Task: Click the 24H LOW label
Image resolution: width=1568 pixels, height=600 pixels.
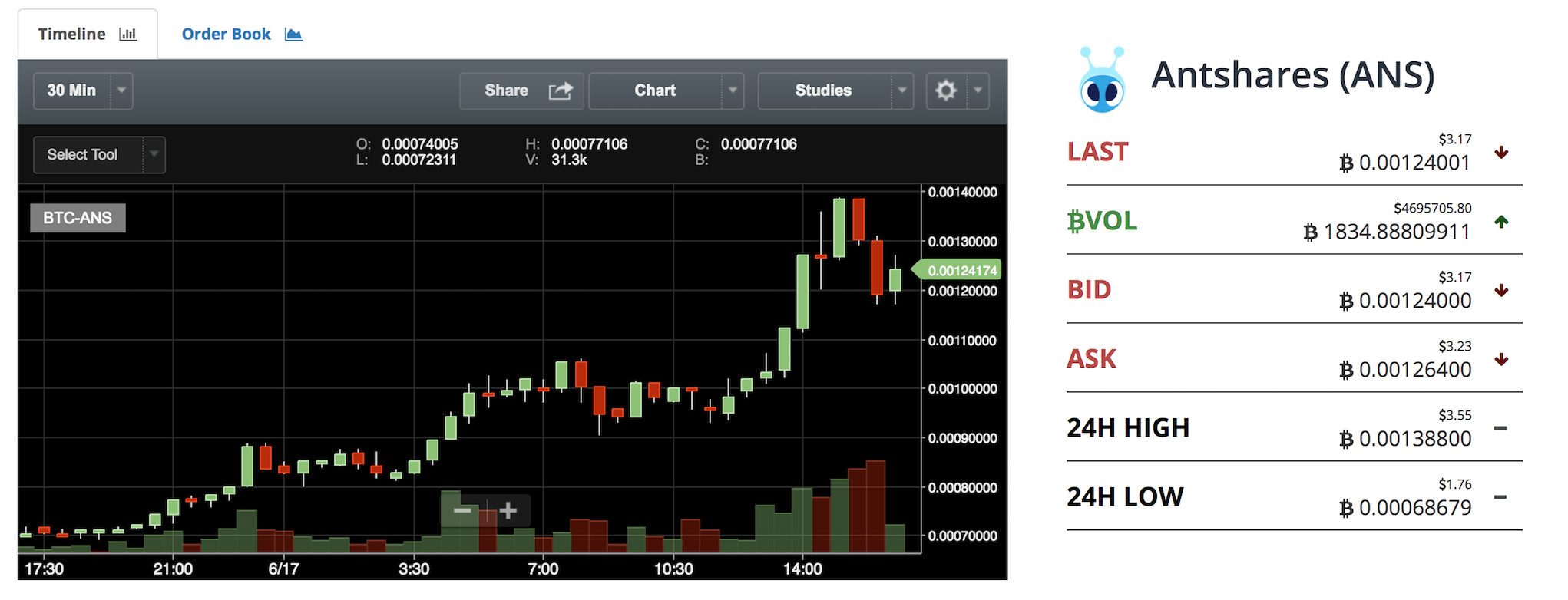Action: [x=1125, y=497]
